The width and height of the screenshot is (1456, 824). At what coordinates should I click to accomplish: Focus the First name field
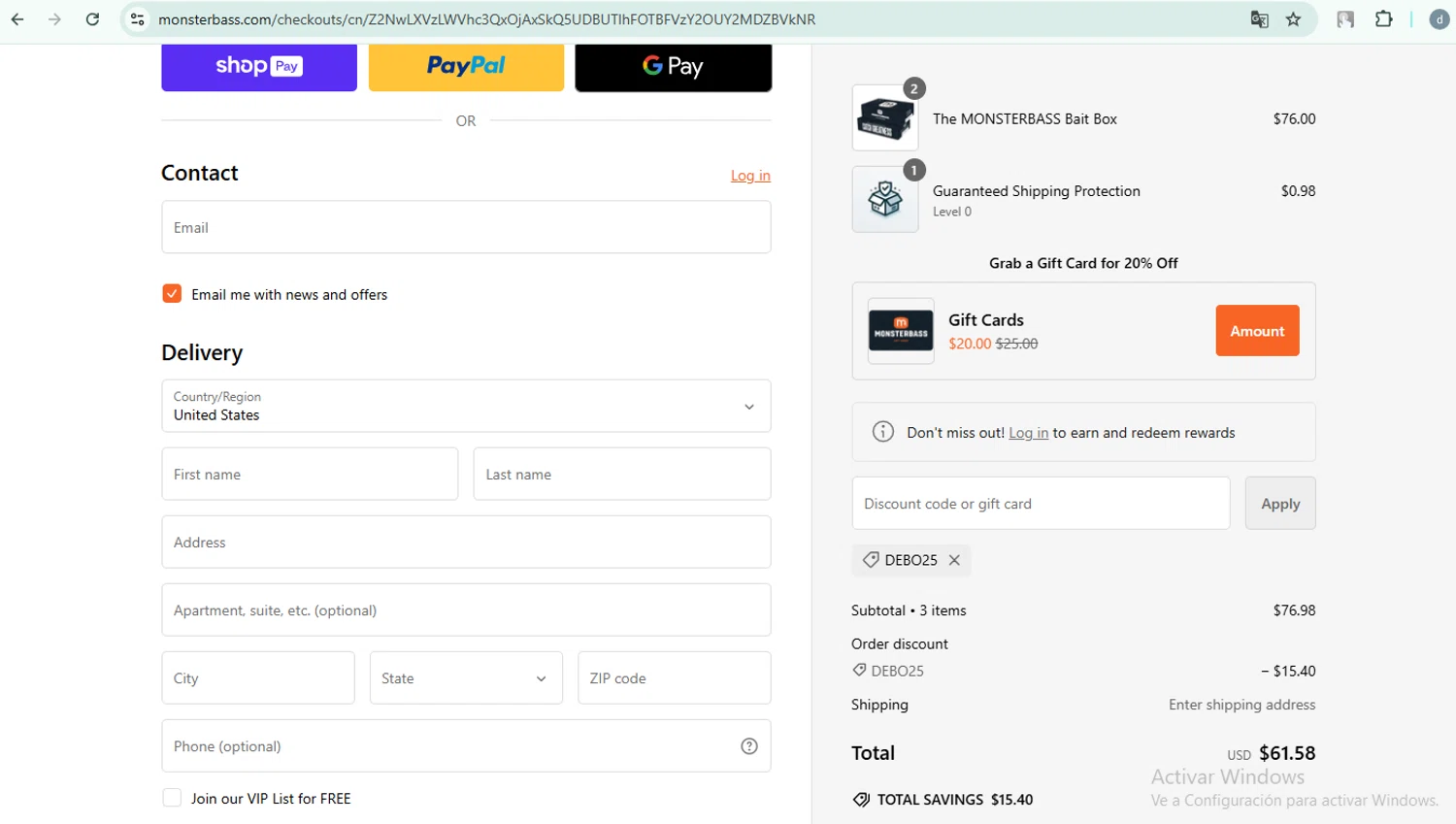(x=310, y=474)
